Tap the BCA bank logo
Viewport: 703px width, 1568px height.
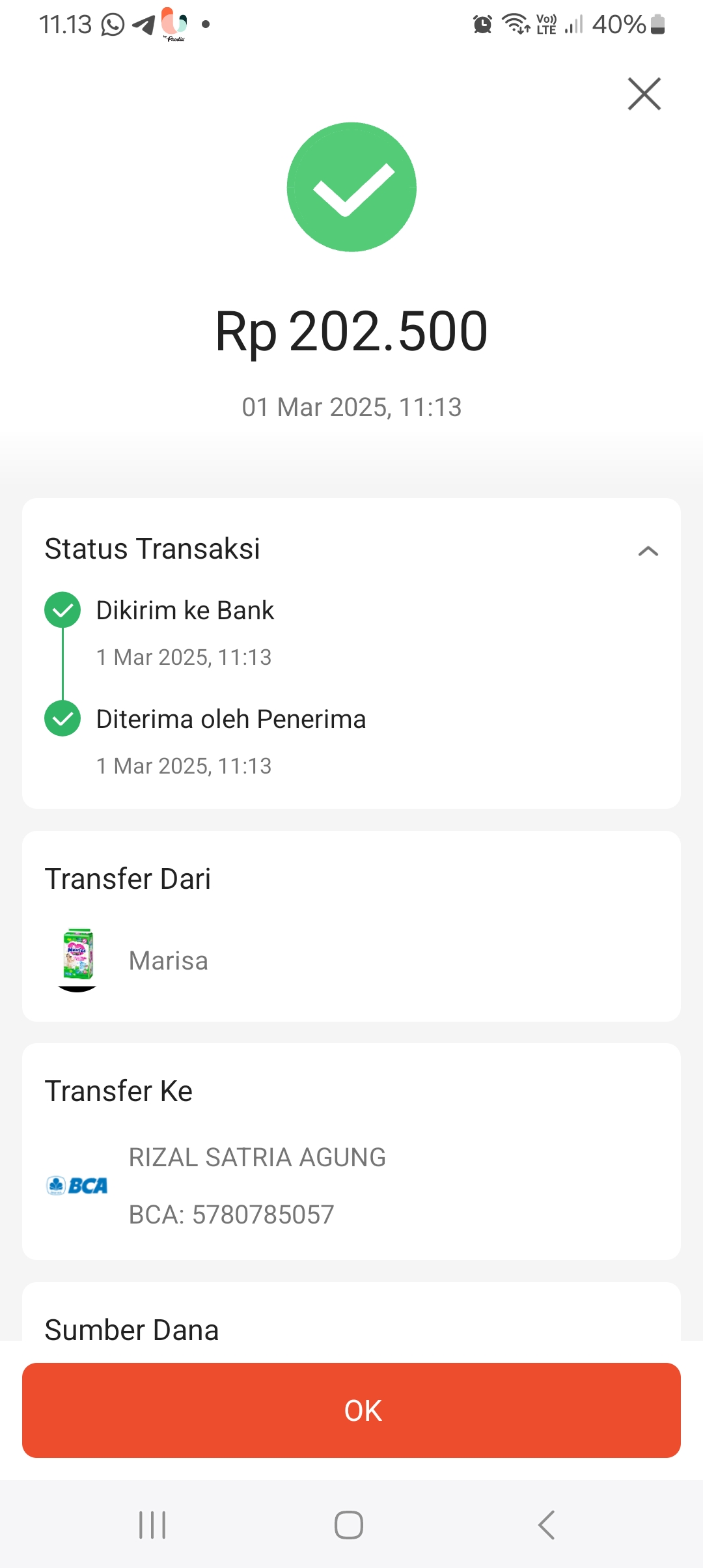click(77, 1186)
